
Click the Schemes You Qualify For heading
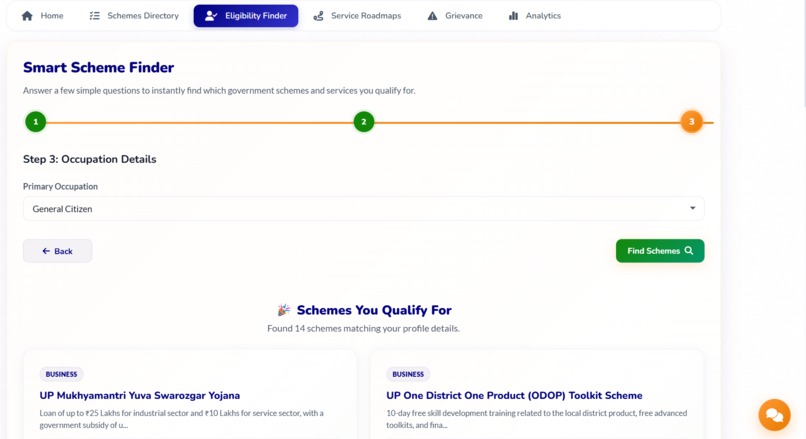click(374, 310)
